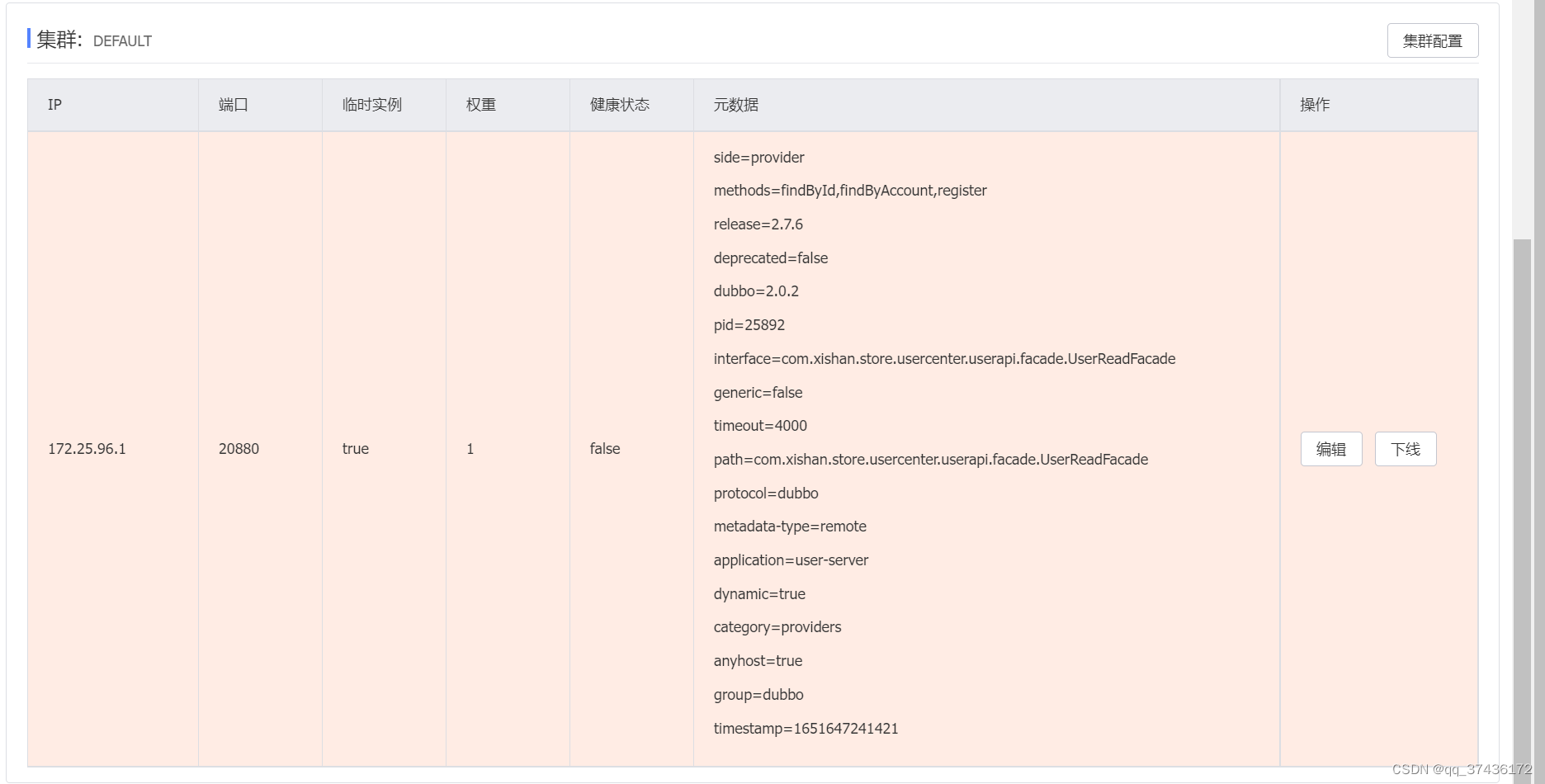Click metadata line interface=com.xishan...UserReadFacade
The width and height of the screenshot is (1545, 784).
[x=944, y=359]
